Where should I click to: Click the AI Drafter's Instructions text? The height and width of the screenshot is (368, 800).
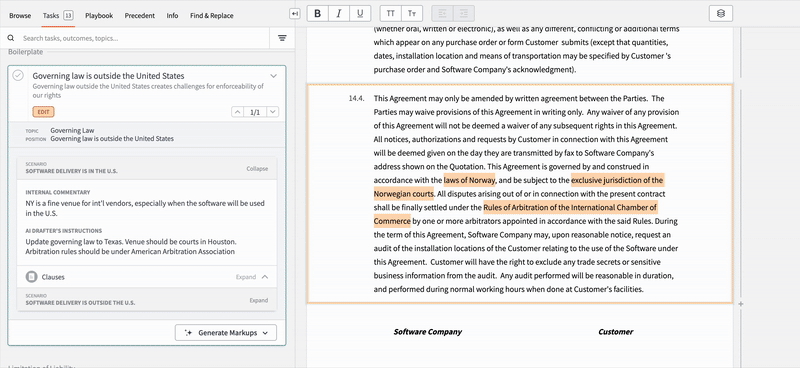pos(130,247)
